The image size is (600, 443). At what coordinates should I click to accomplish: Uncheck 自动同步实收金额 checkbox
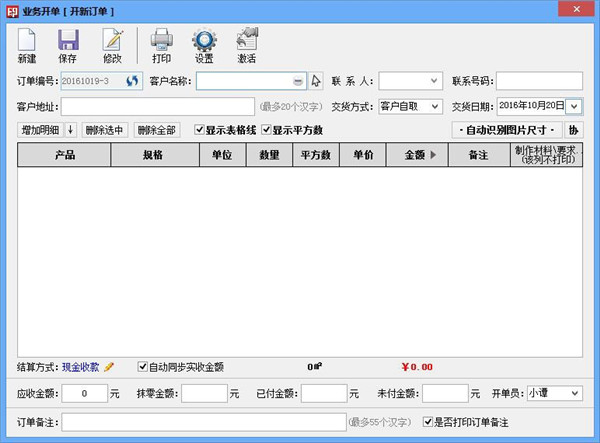coord(143,367)
